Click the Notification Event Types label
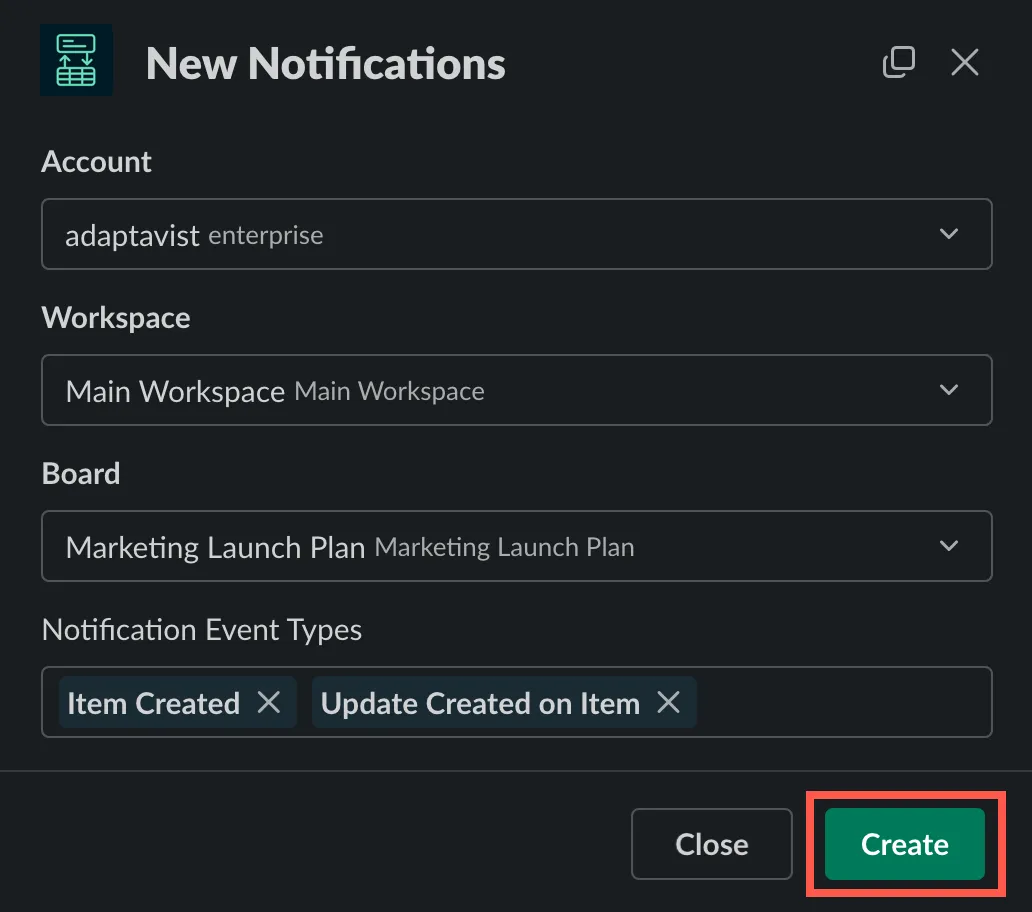This screenshot has height=912, width=1032. (x=201, y=630)
